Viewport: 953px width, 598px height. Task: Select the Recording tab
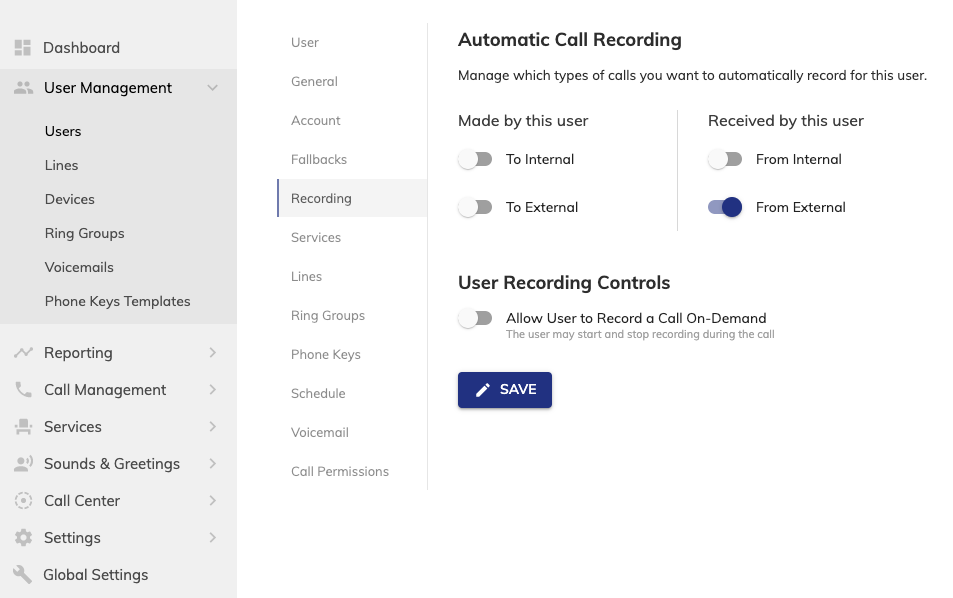353,198
